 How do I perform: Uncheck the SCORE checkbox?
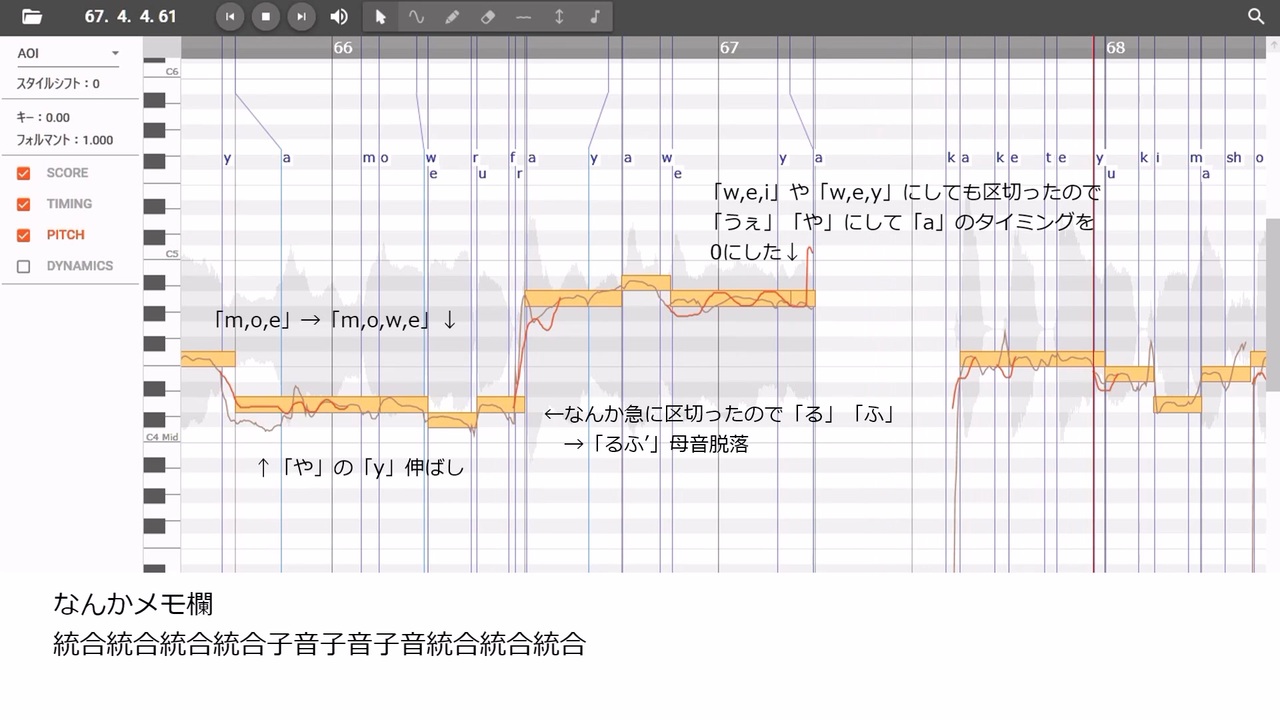click(x=24, y=173)
